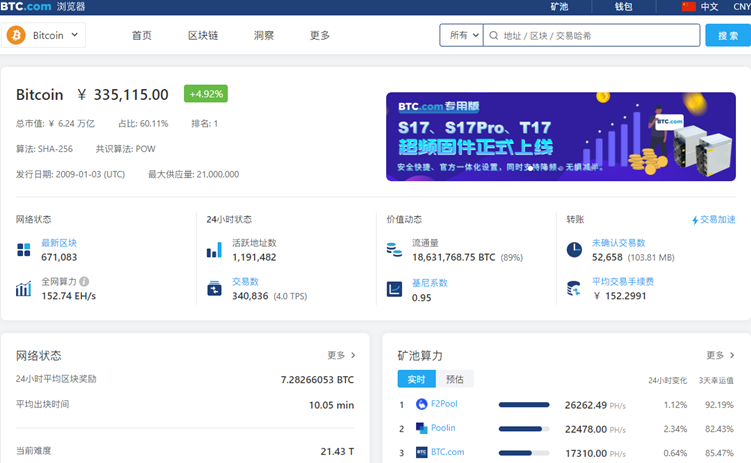Click the 全网算力 hashrate chart icon

point(23,289)
